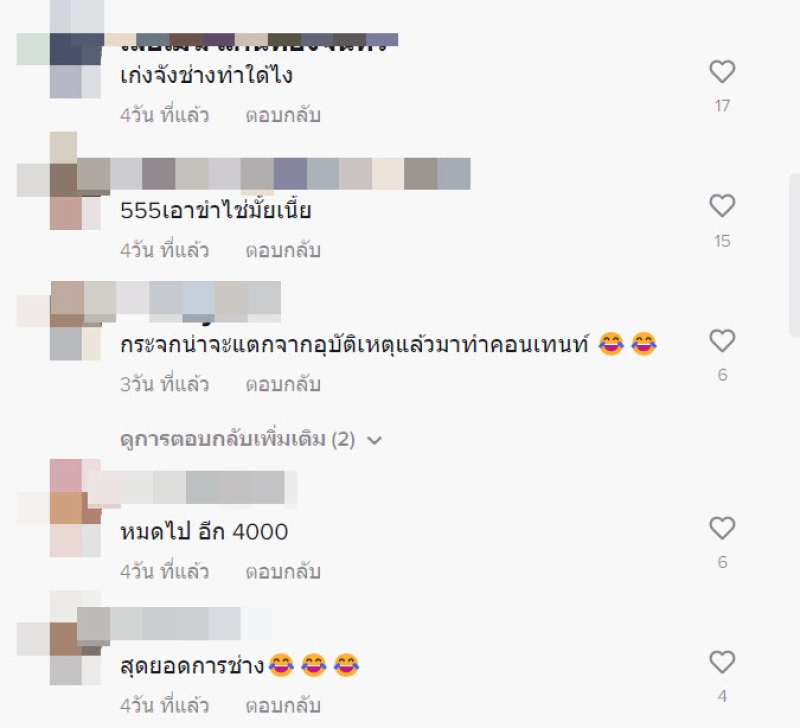Reply to the 'สุดยอดการช่าง' comment

point(283,706)
